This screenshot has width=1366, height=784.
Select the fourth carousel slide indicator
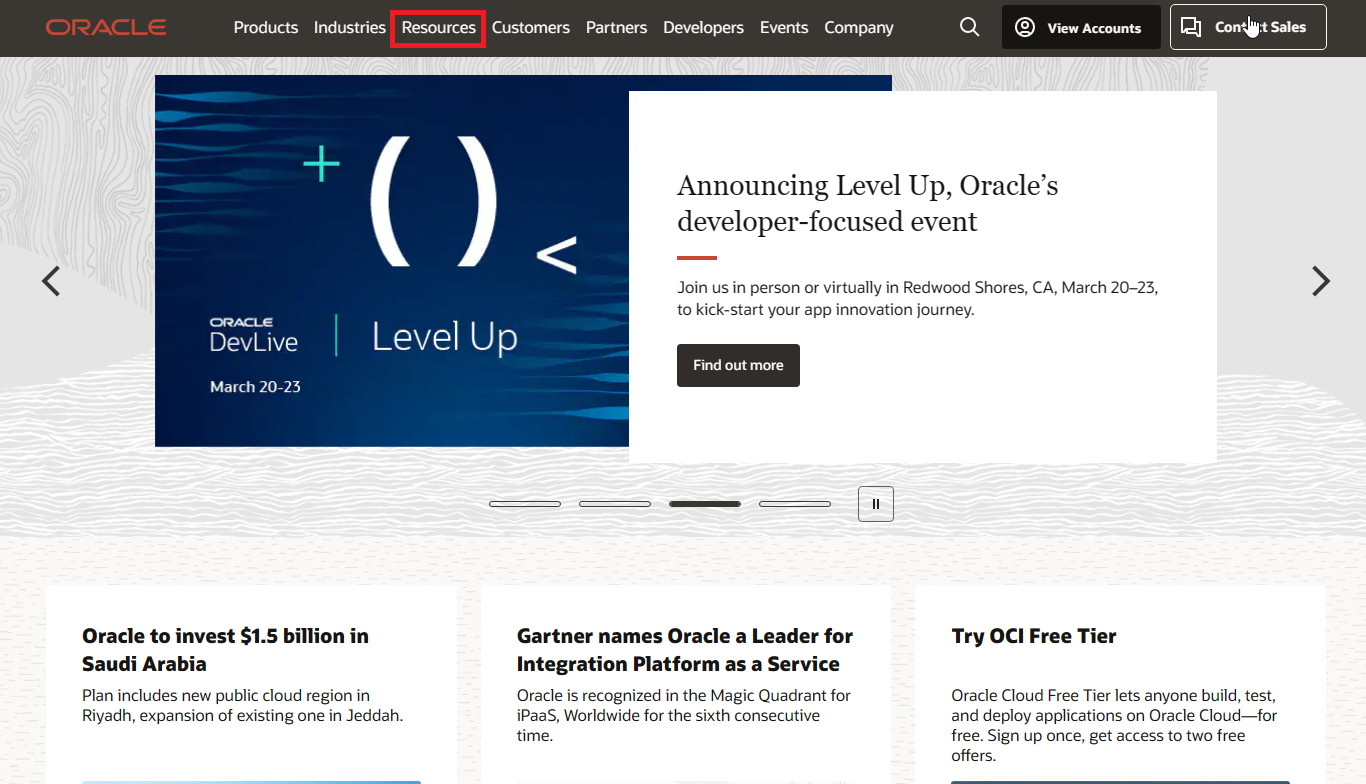coord(795,504)
